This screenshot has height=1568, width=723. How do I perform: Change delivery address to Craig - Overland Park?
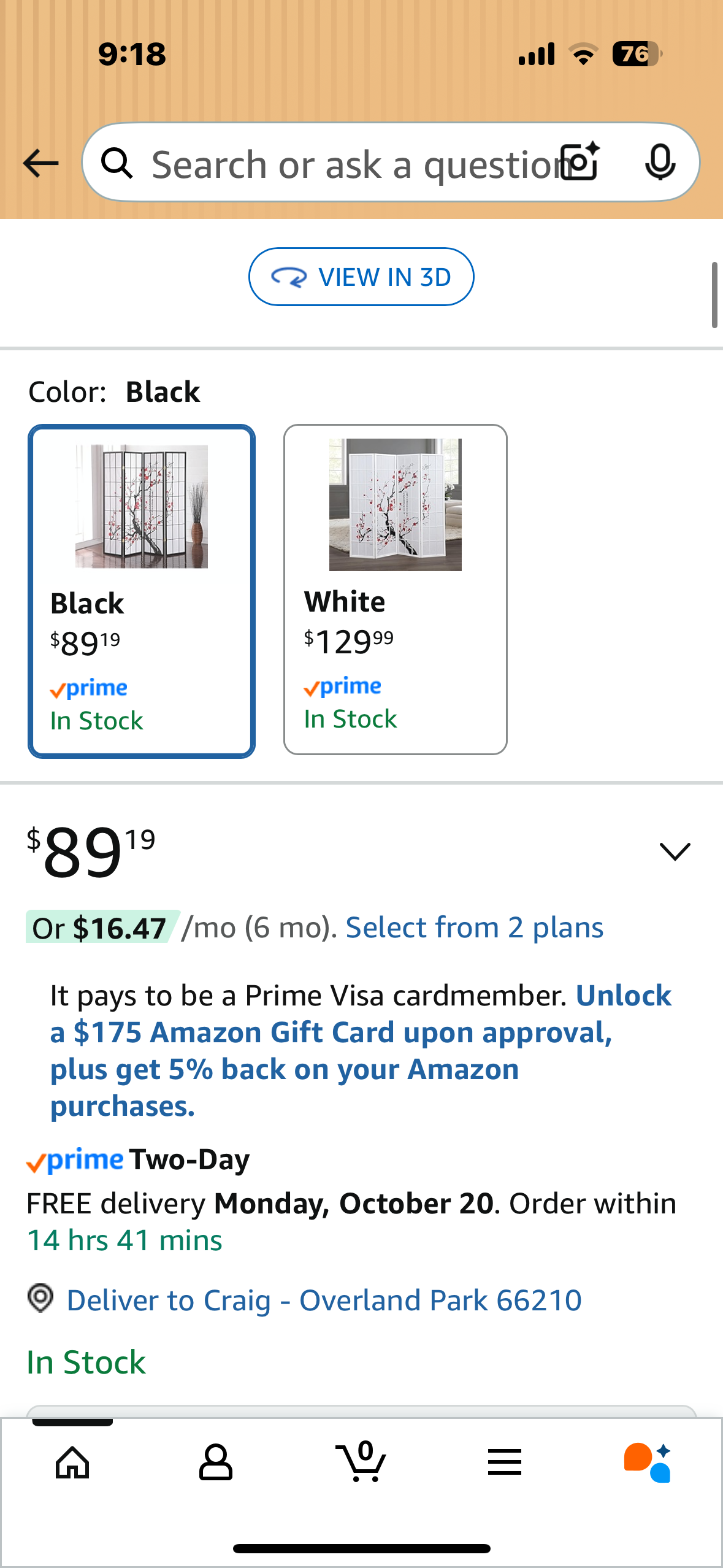click(324, 1301)
